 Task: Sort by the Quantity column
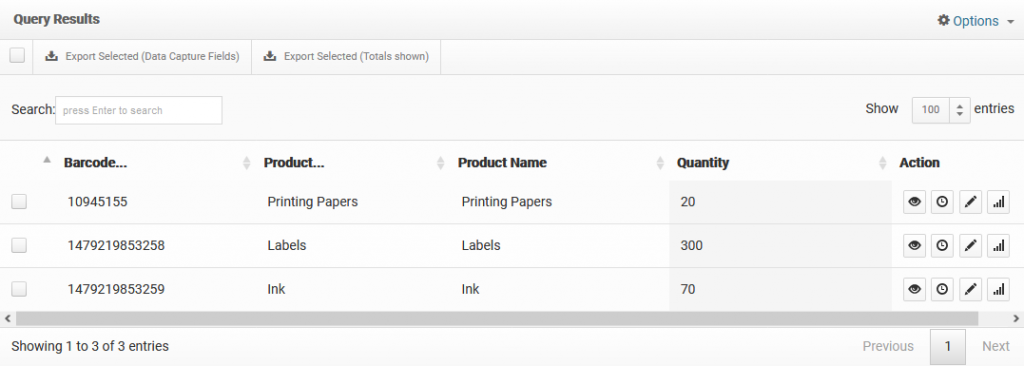[x=703, y=163]
